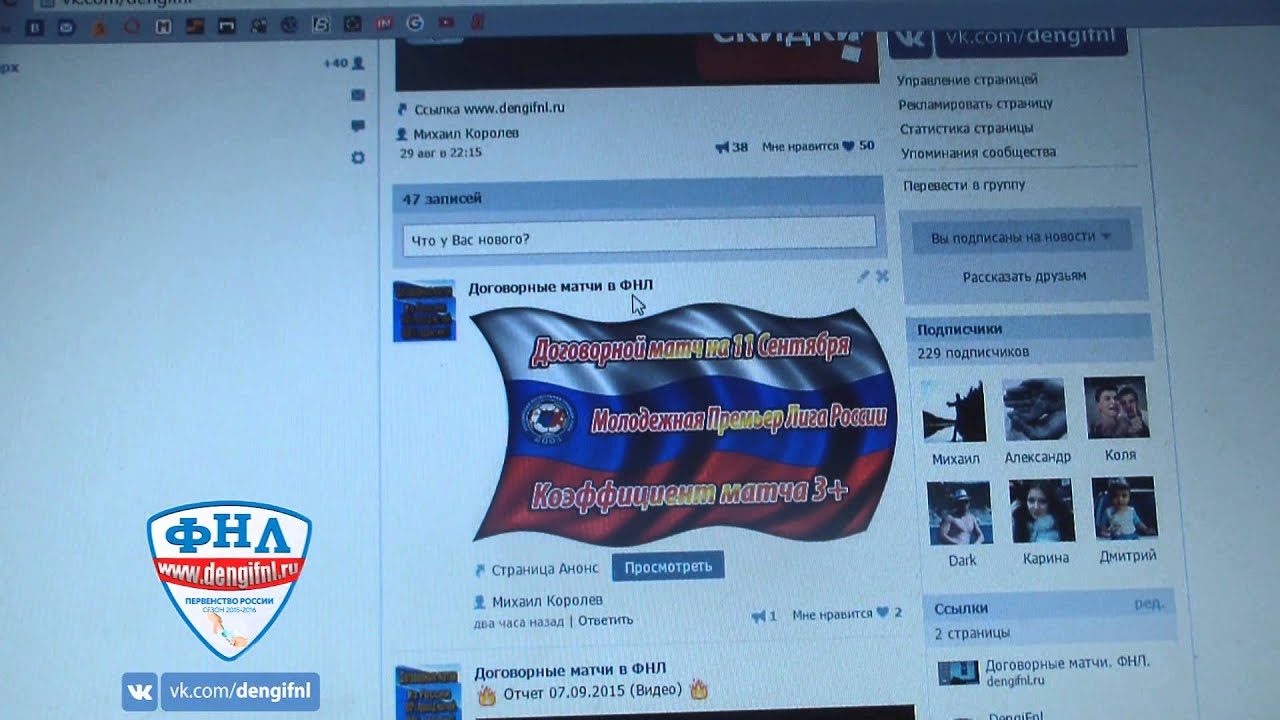Click the Мне нравится label with count 50

pos(800,147)
